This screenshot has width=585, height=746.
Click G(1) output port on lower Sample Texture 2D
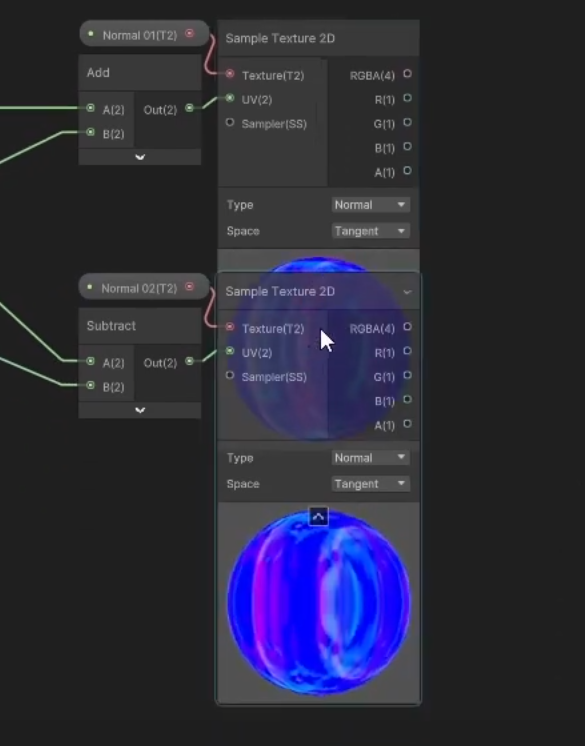[x=407, y=375]
